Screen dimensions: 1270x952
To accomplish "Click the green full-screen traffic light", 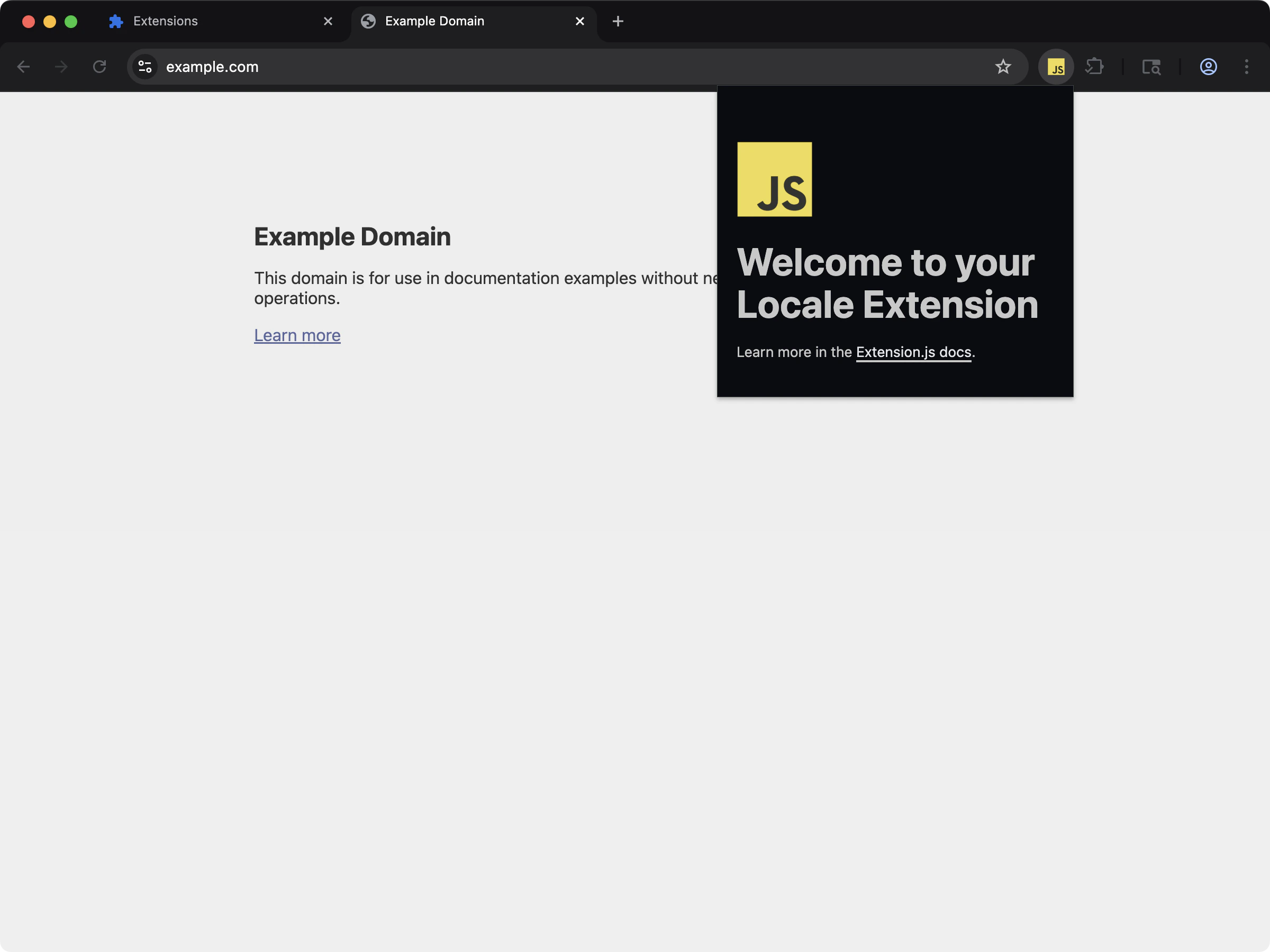I will [x=70, y=21].
